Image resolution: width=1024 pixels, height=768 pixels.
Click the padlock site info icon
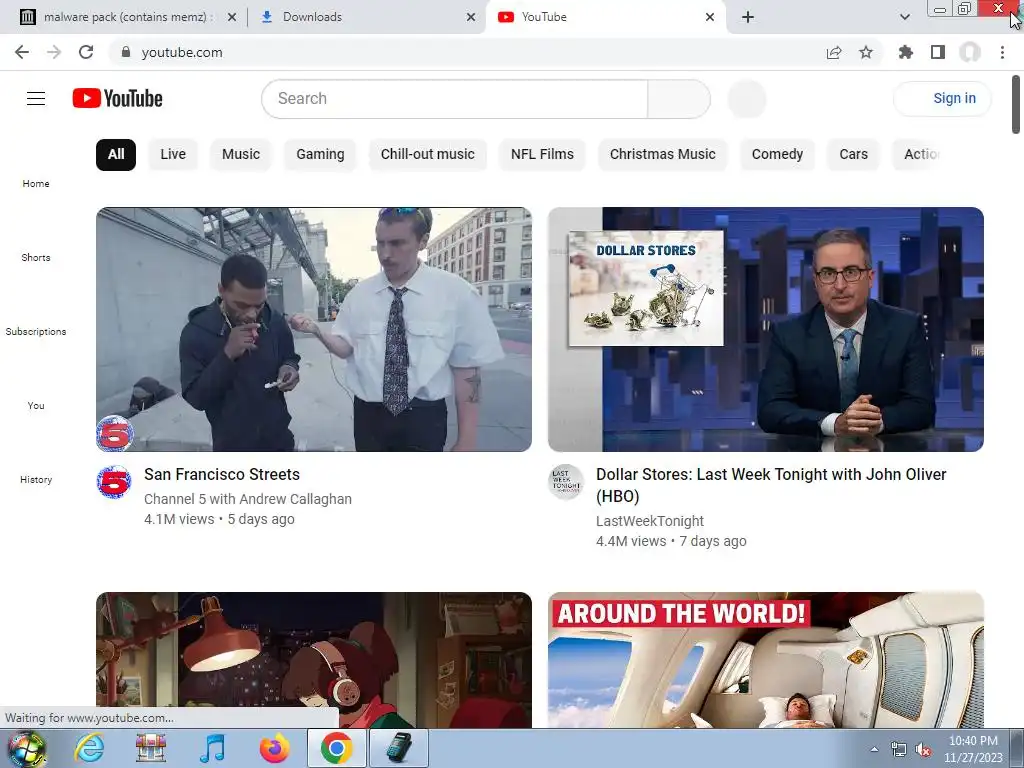click(126, 52)
